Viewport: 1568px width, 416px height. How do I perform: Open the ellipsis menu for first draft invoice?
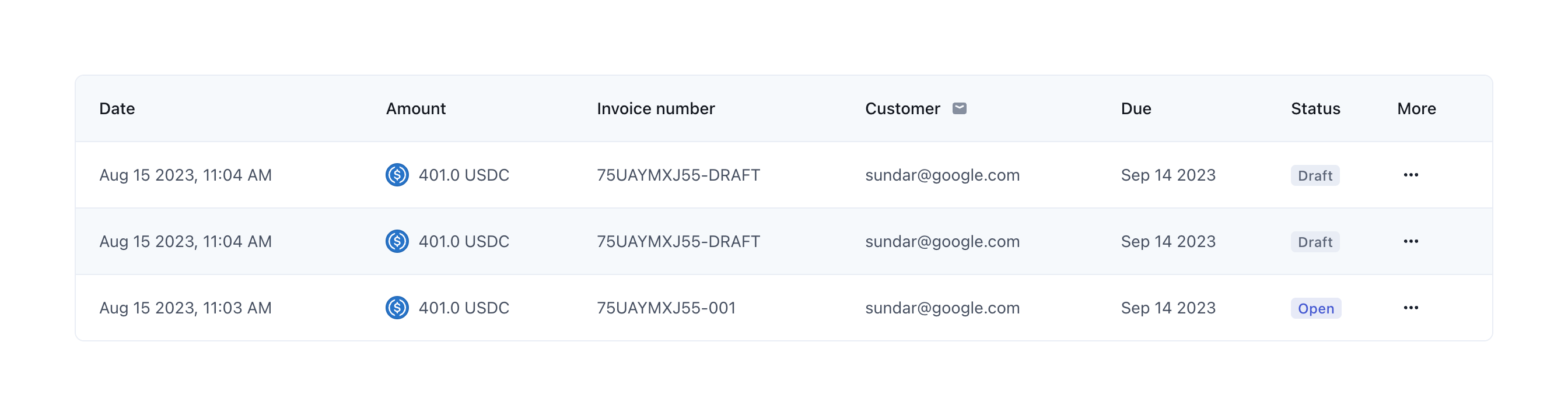coord(1410,175)
